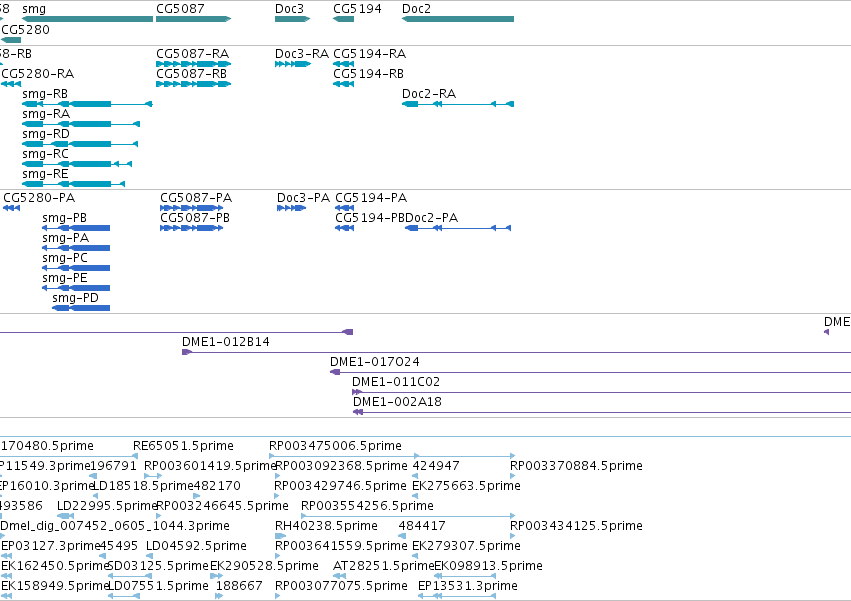Select the smg-RE transcript feature
Screen dimensions: 851x601
[x=74, y=184]
